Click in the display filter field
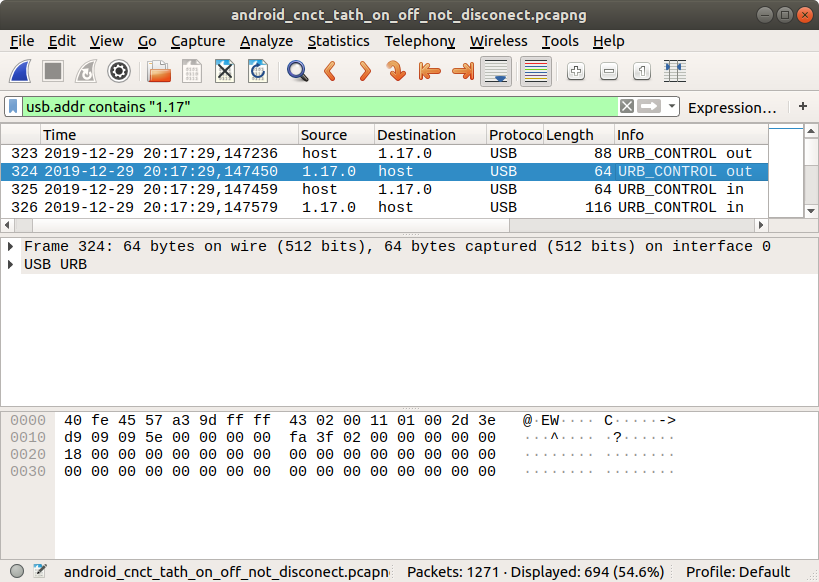Viewport: 819px width, 582px height. click(x=320, y=107)
